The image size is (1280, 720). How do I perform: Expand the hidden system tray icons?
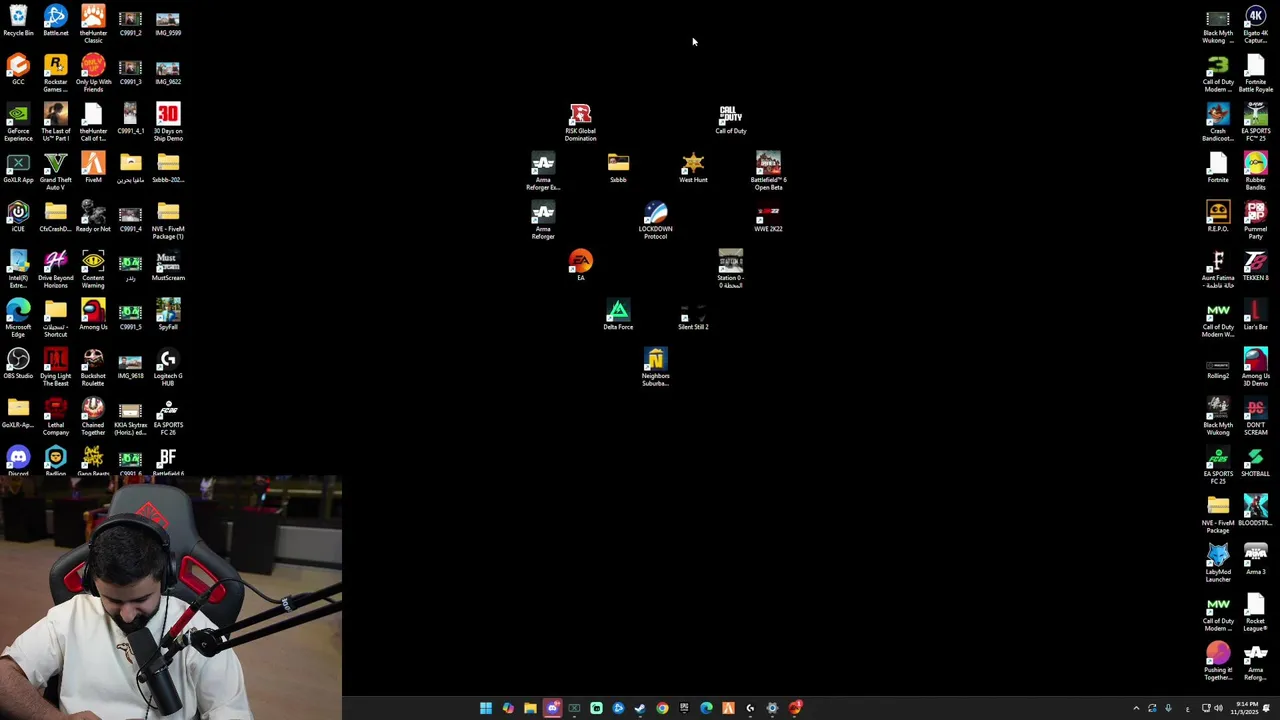click(1136, 708)
